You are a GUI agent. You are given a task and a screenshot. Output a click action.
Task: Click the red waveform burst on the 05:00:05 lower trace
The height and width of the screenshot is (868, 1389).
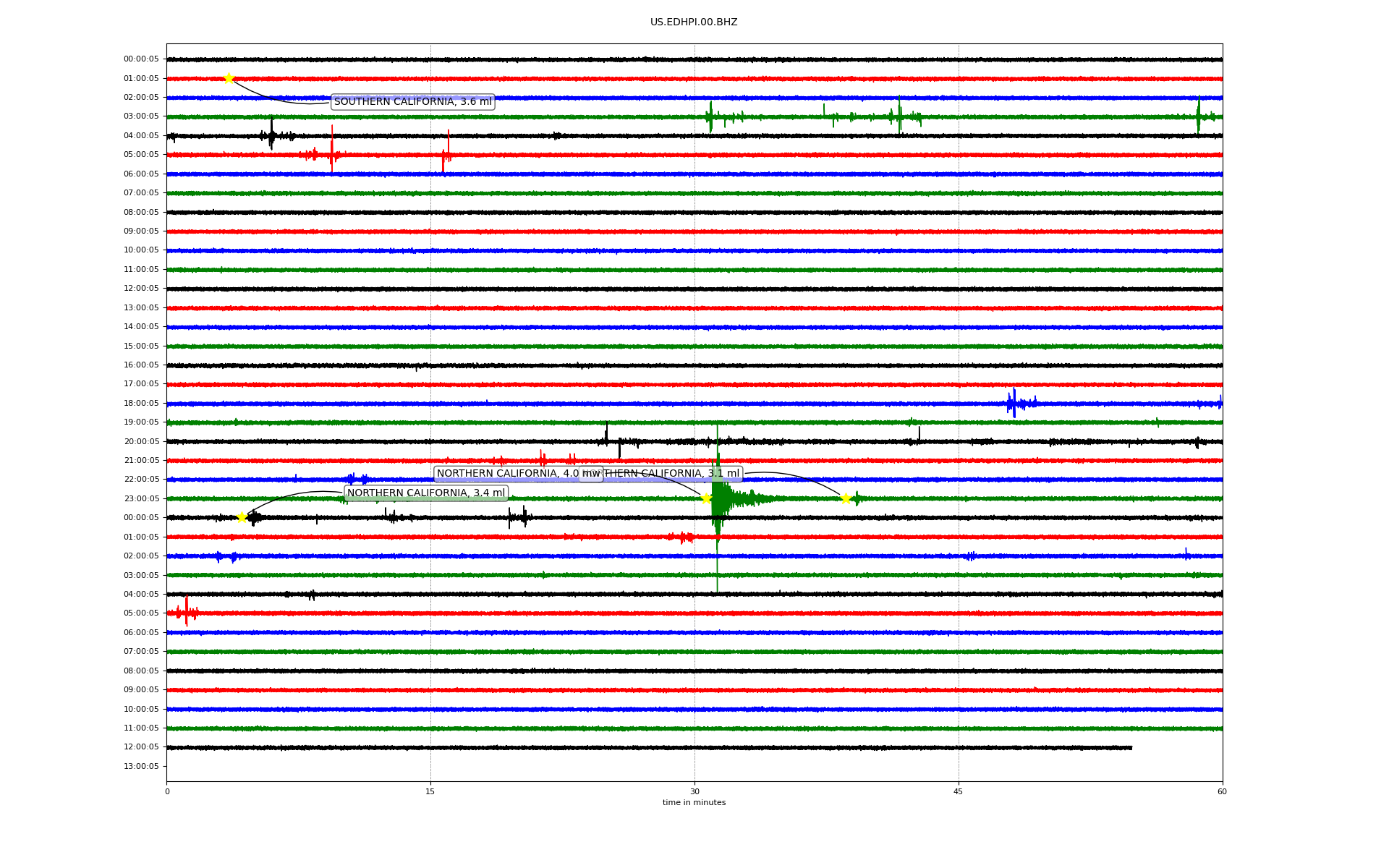[x=187, y=613]
